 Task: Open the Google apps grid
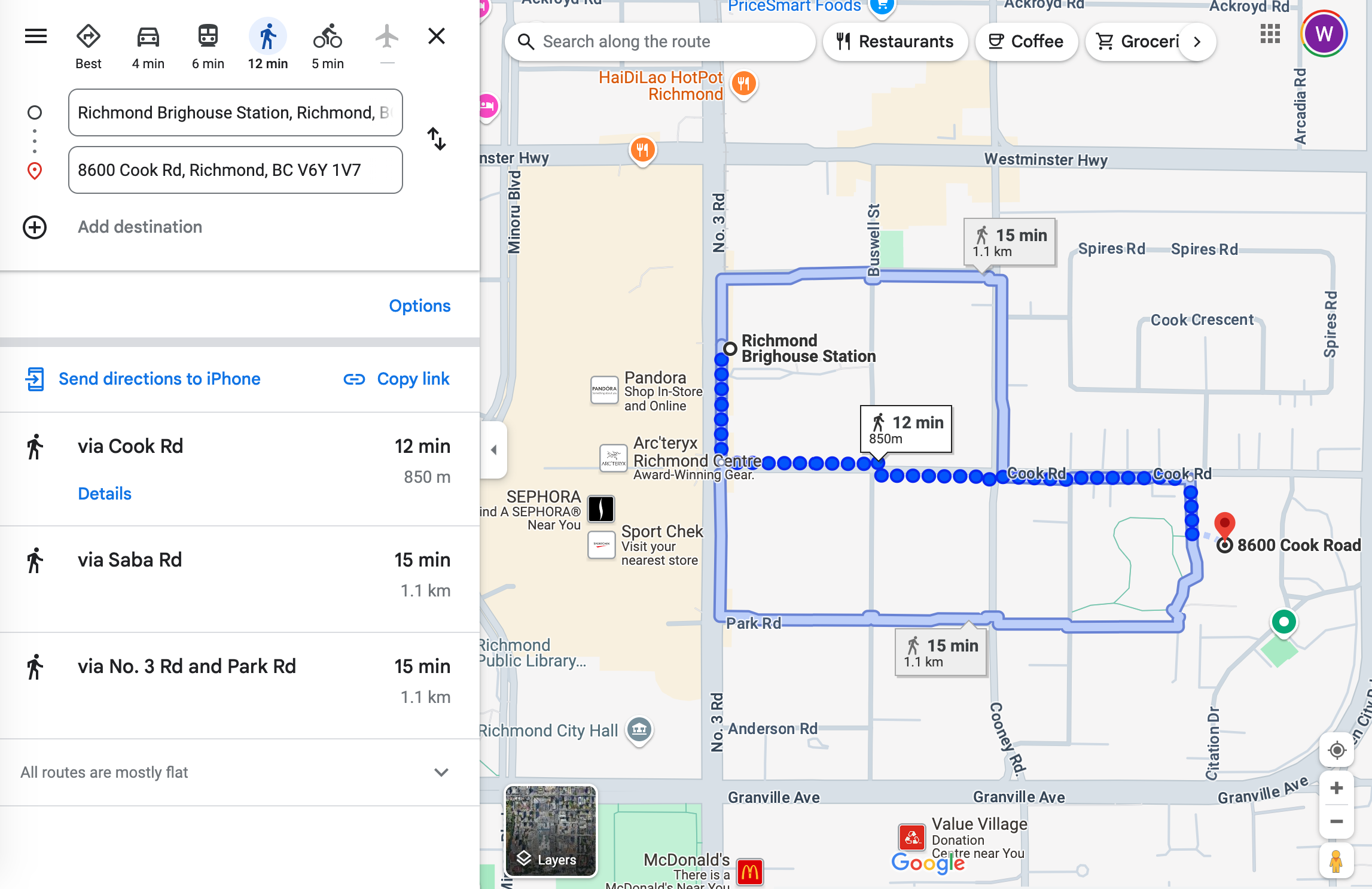pos(1270,34)
